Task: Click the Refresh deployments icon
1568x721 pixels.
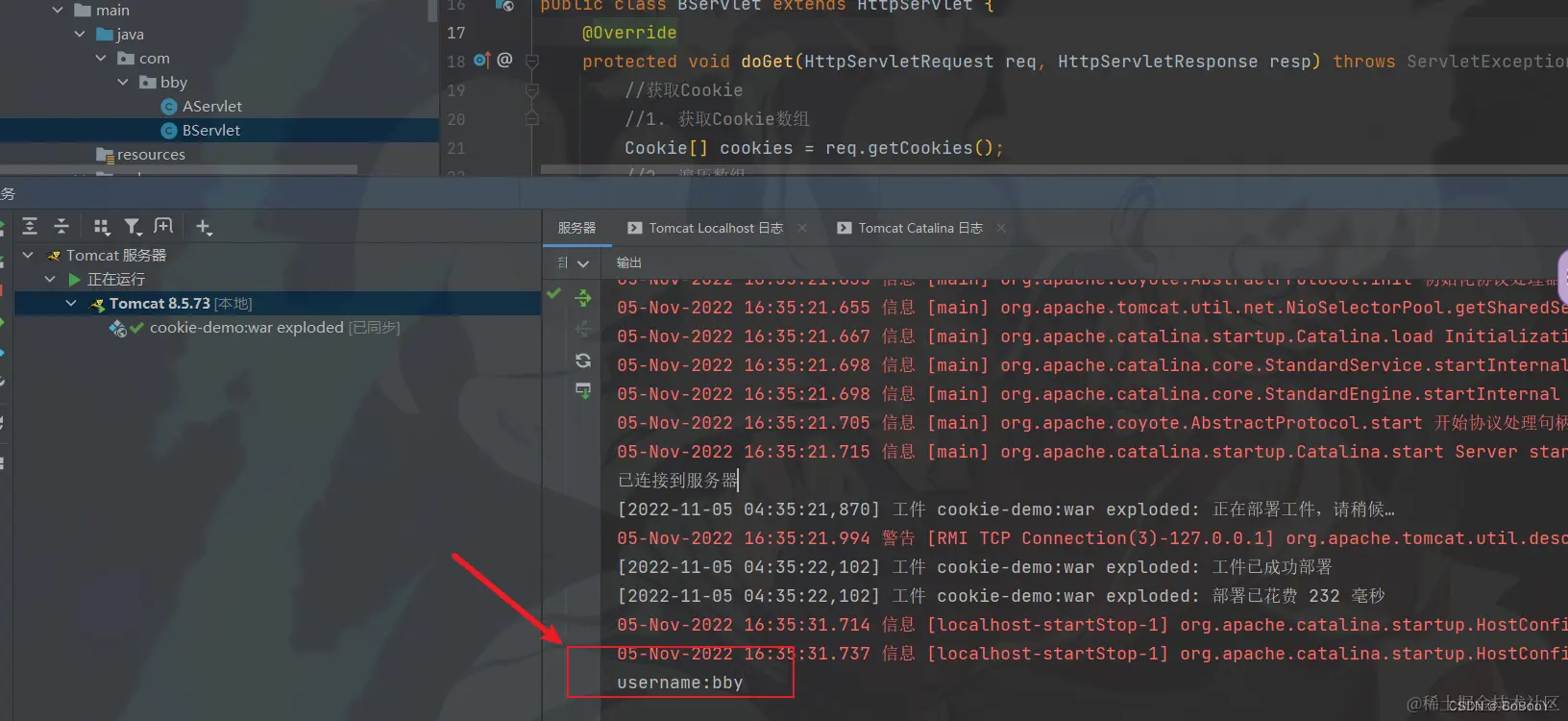Action: (x=583, y=360)
